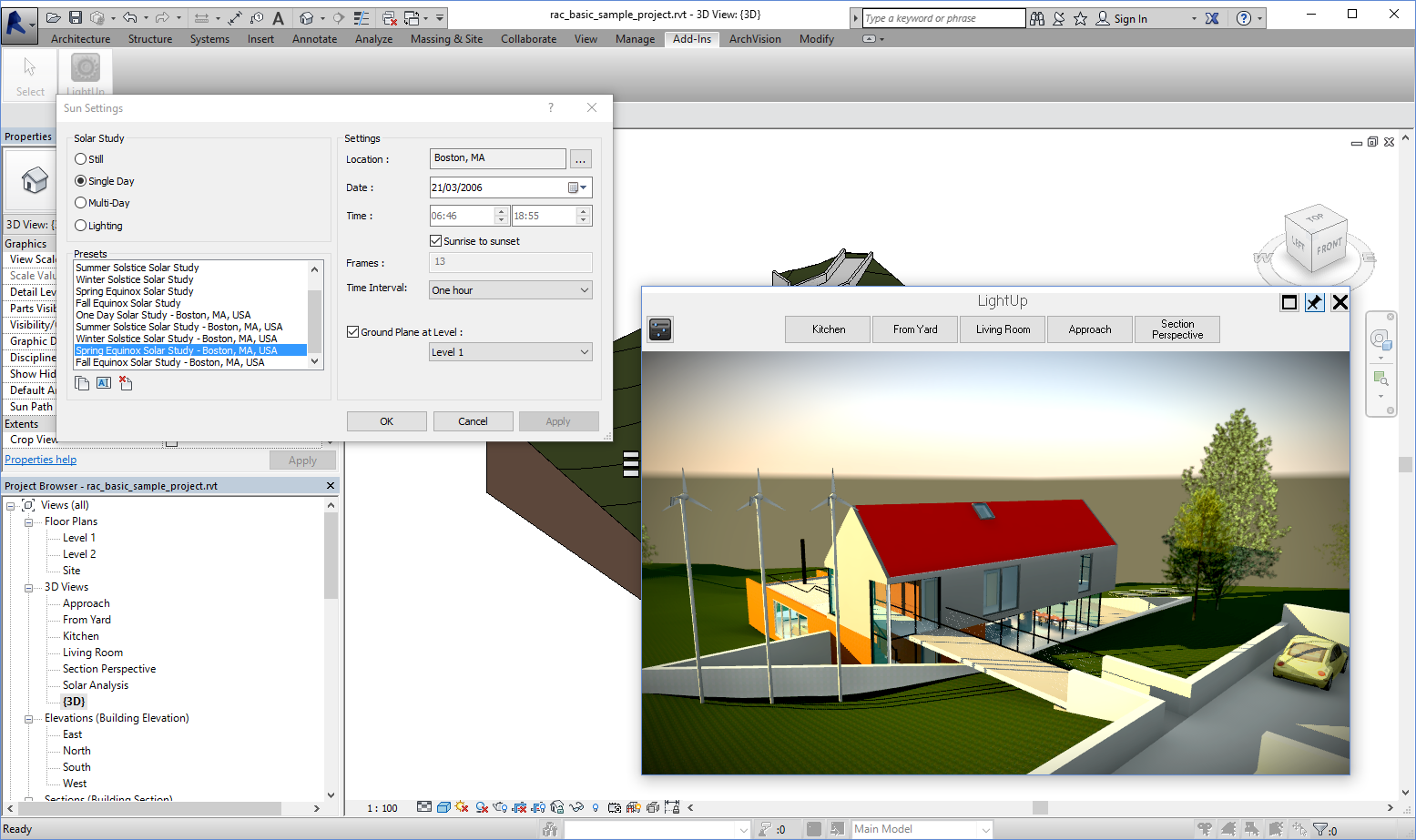Viewport: 1416px width, 840px height.
Task: Delete the selected sun preset
Action: click(126, 382)
